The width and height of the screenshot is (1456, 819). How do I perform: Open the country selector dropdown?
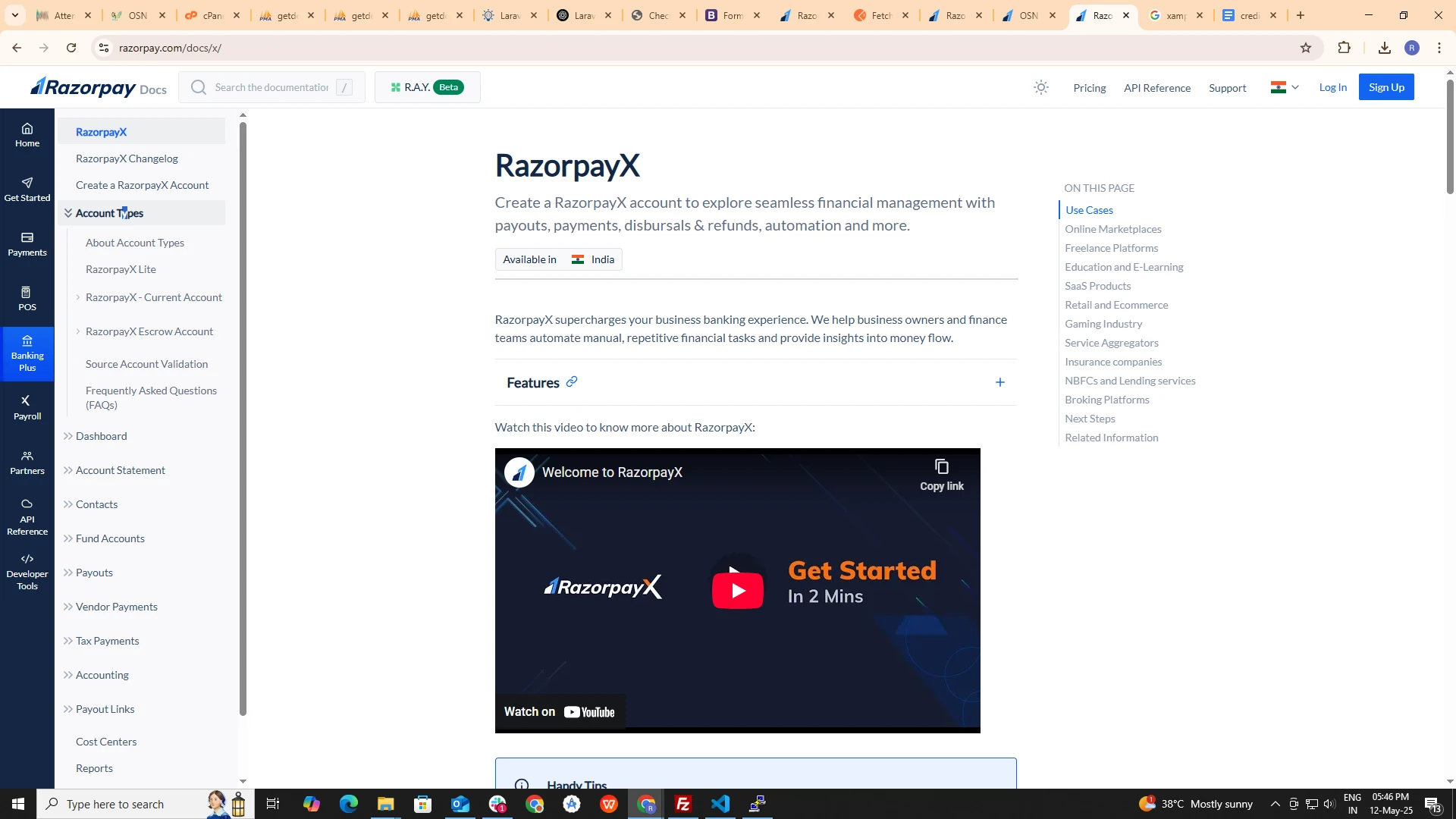1285,87
